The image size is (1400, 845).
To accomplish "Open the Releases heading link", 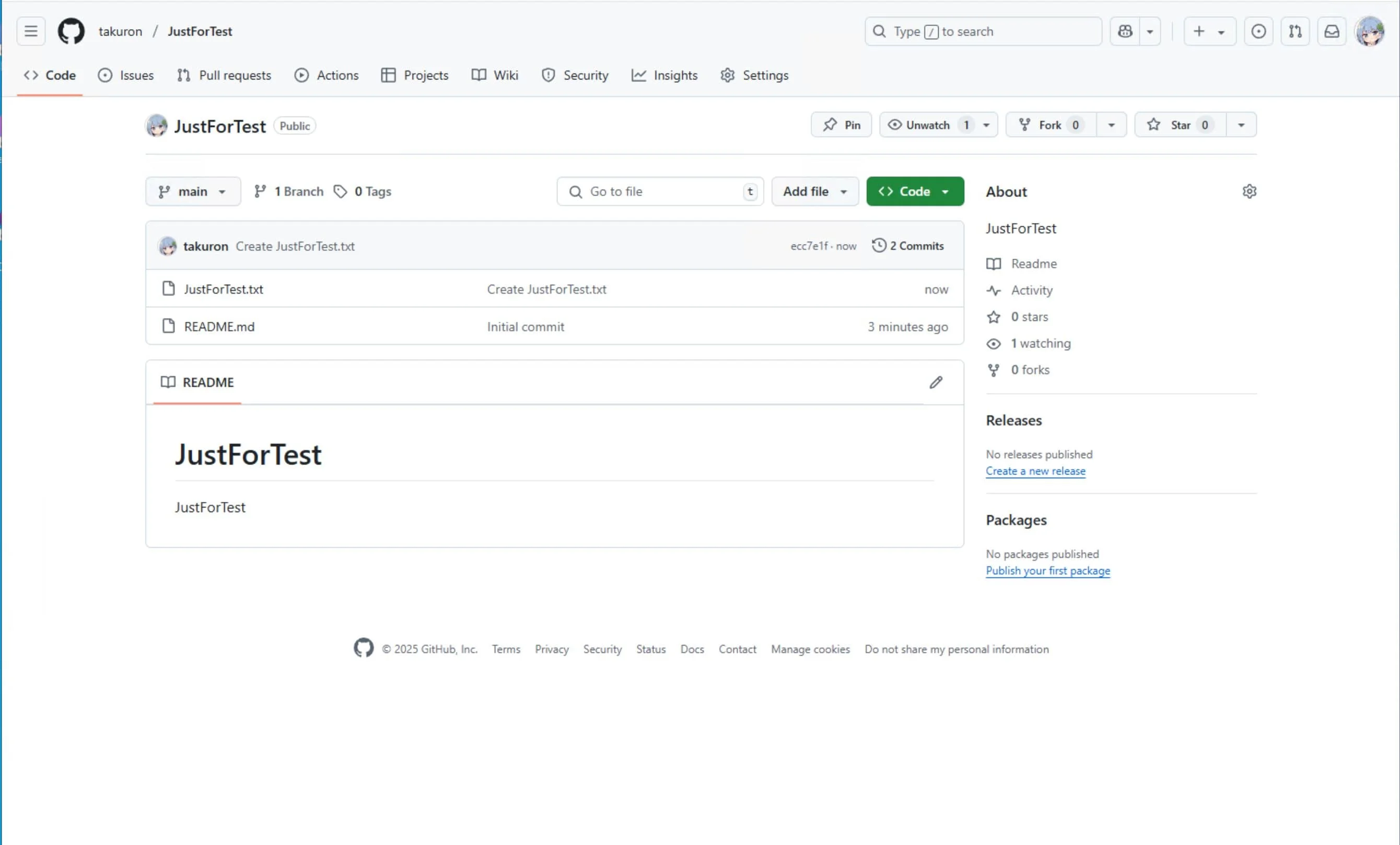I will [x=1013, y=421].
